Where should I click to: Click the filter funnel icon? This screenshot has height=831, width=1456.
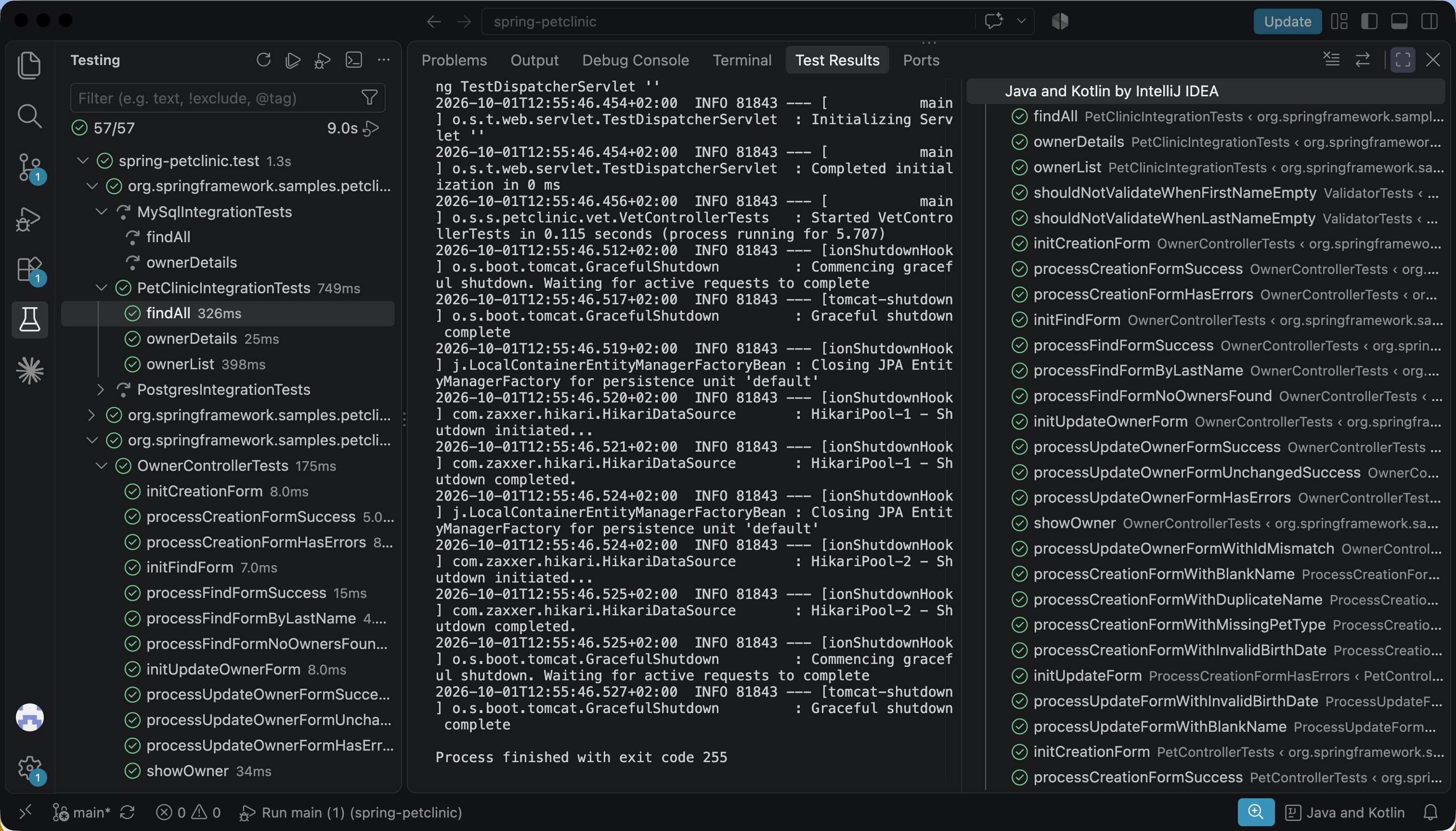[369, 98]
